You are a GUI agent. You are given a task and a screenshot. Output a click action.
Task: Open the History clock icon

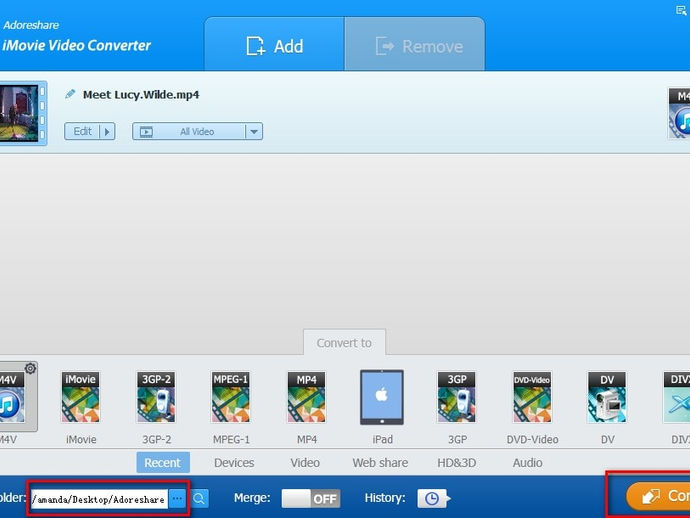pos(432,499)
